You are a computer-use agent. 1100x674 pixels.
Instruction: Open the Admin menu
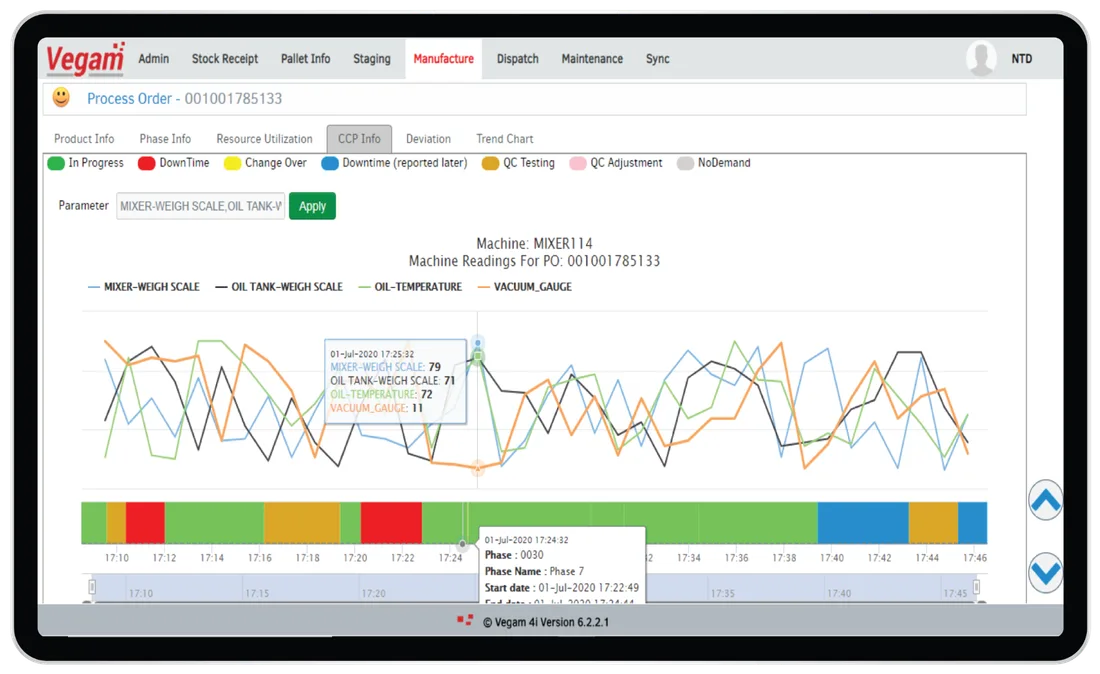tap(154, 59)
